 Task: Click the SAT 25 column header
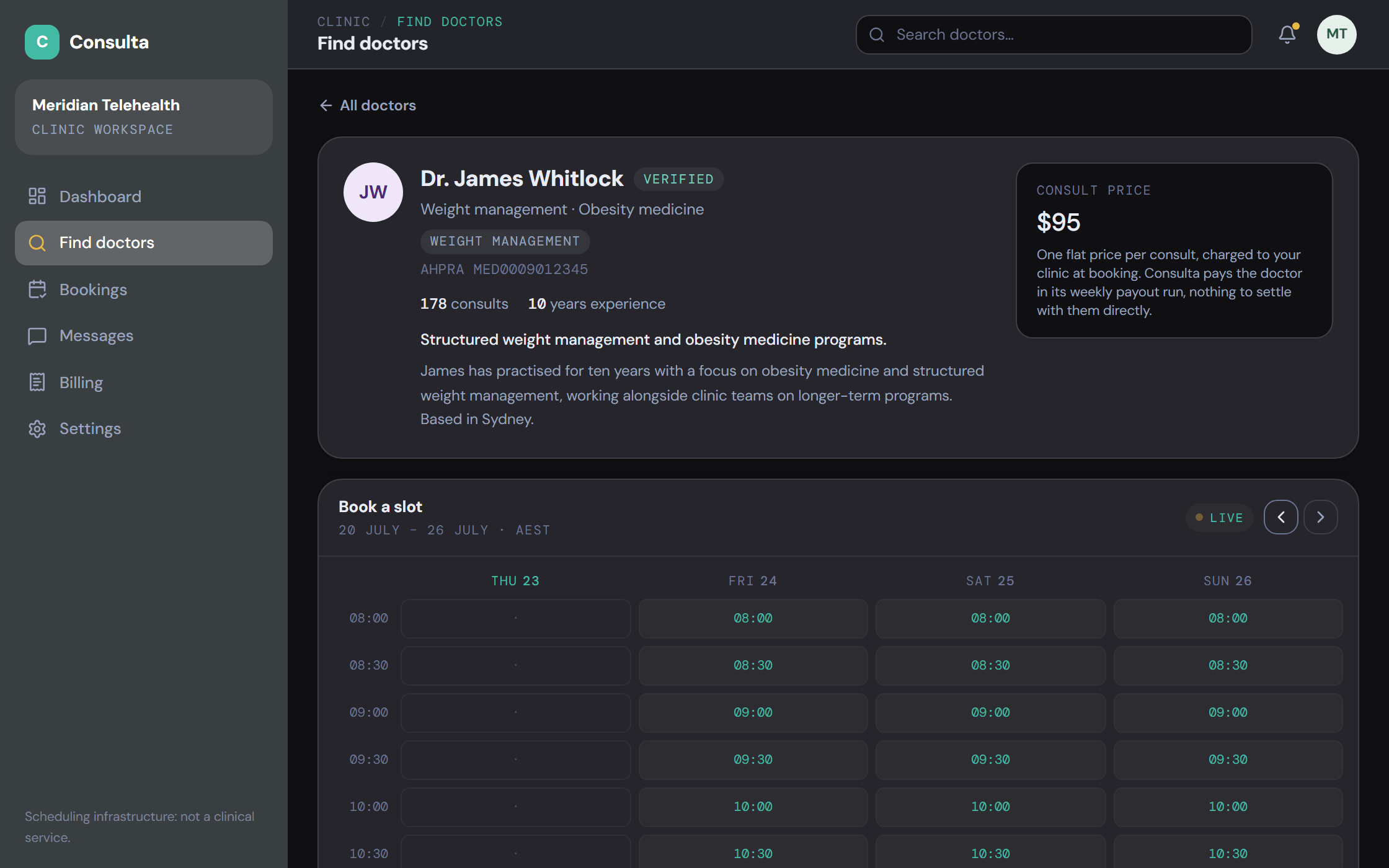point(990,581)
